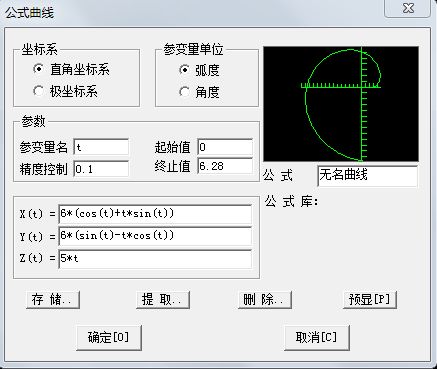The image size is (437, 369).
Task: Confirm with the 确定[O] button
Action: 109,338
